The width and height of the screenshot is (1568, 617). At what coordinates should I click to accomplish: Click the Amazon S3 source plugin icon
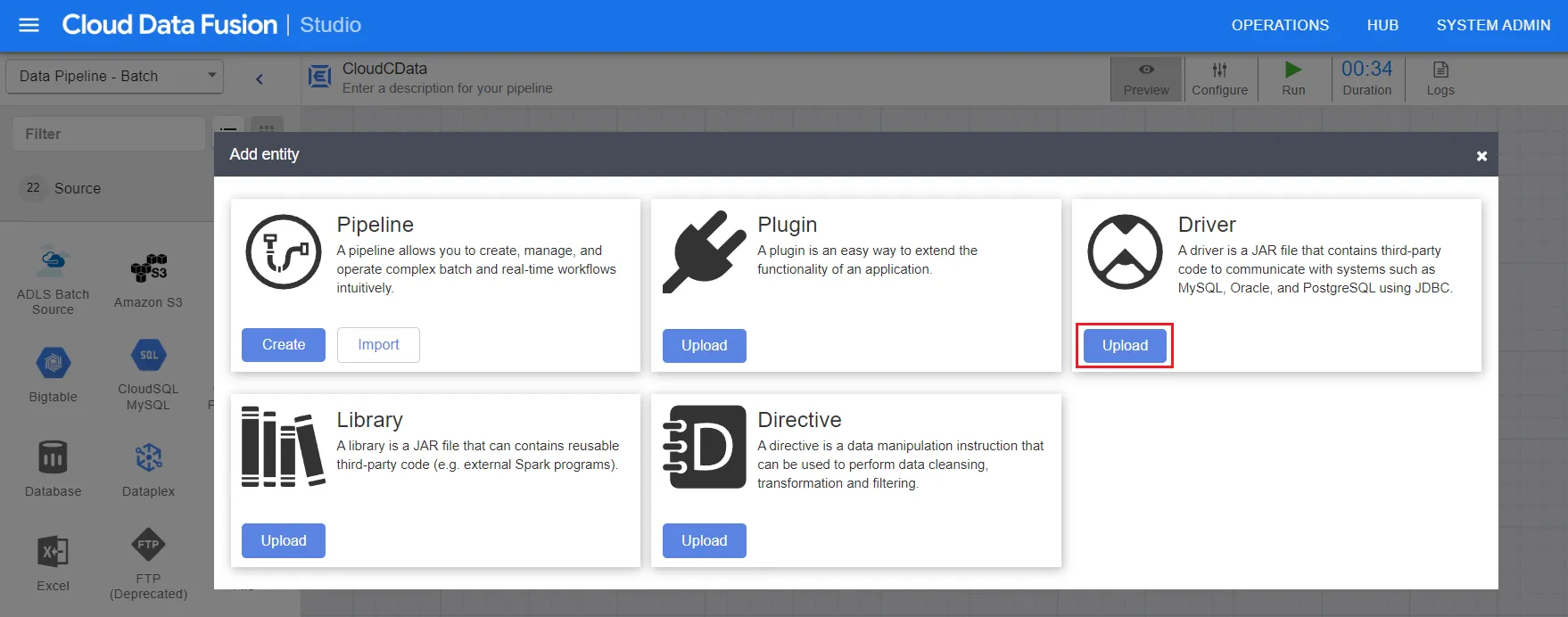(148, 267)
